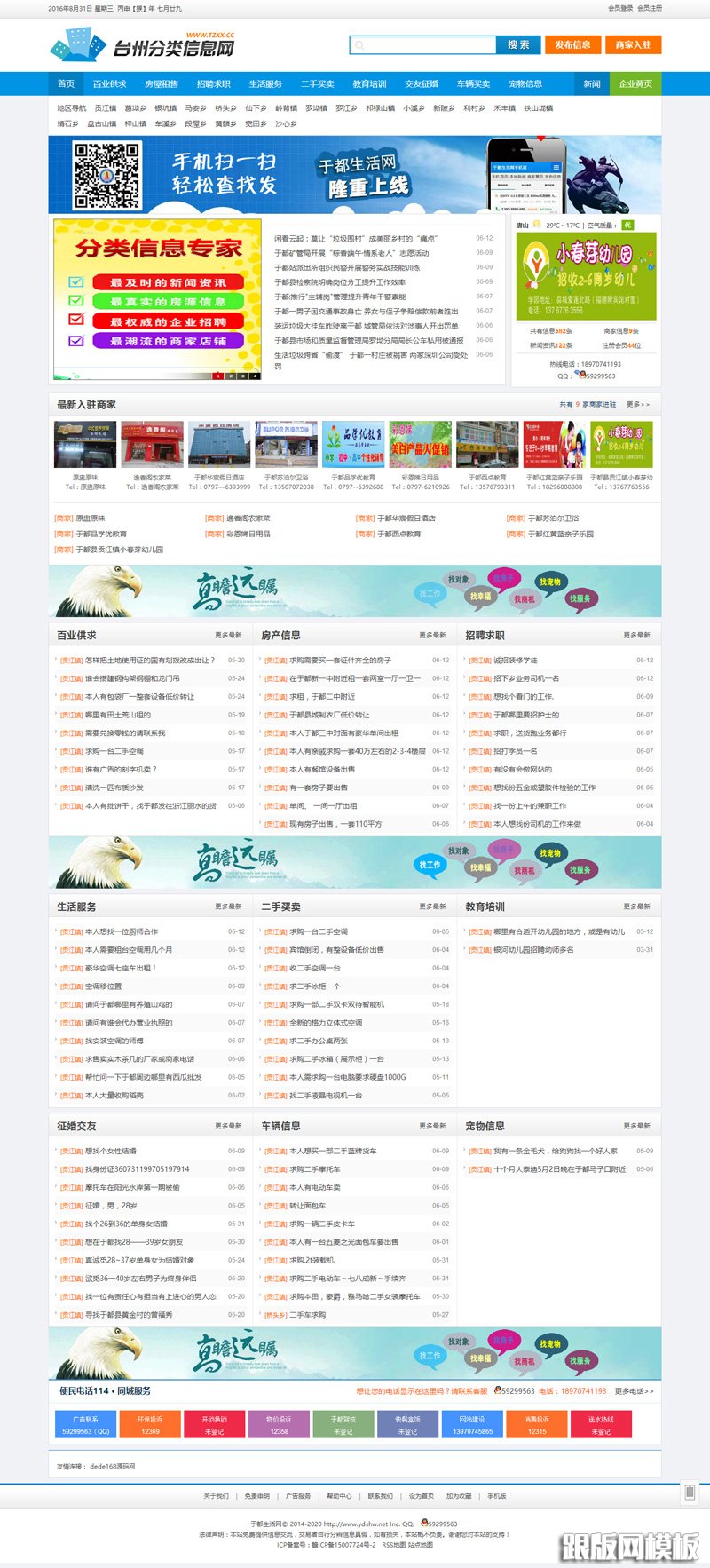The height and width of the screenshot is (1568, 710).
Task: Click 更多最新 beside 宠物信息 heading
Action: (x=636, y=1126)
